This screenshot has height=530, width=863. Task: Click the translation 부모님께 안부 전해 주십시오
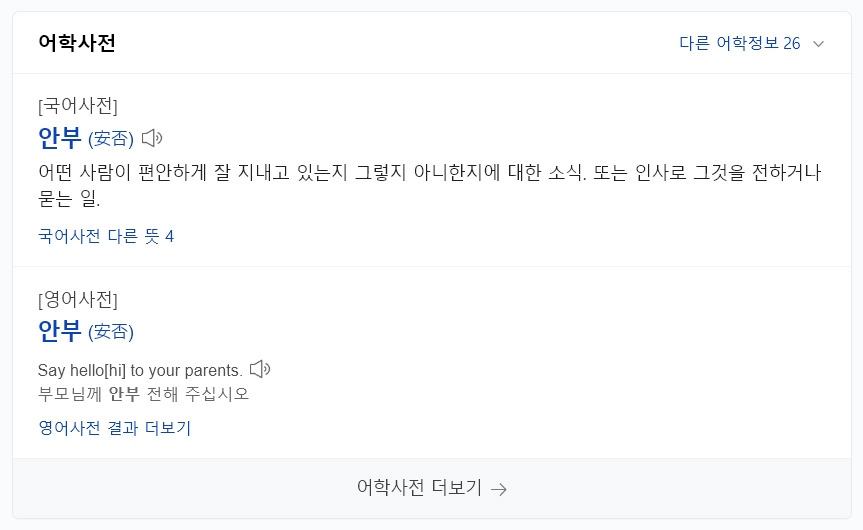[143, 393]
